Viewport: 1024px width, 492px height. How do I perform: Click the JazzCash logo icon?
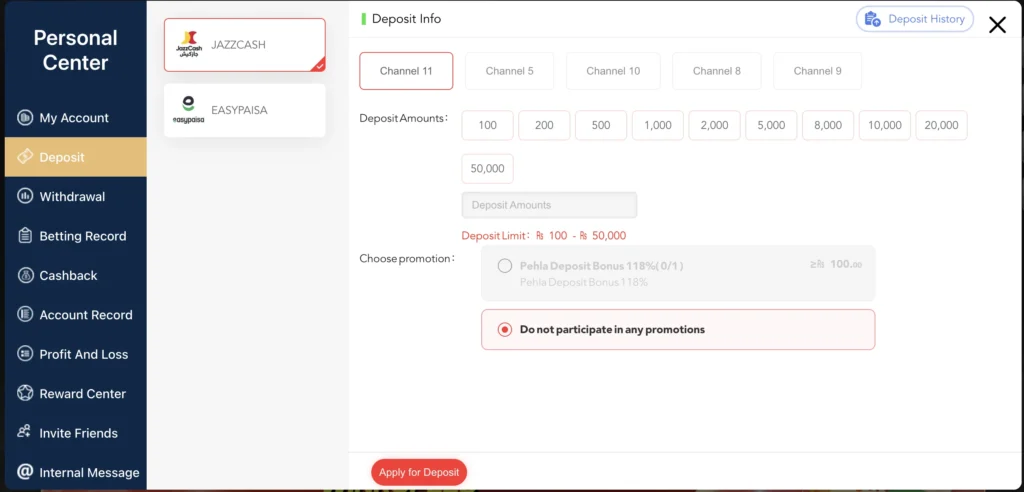pyautogui.click(x=189, y=44)
